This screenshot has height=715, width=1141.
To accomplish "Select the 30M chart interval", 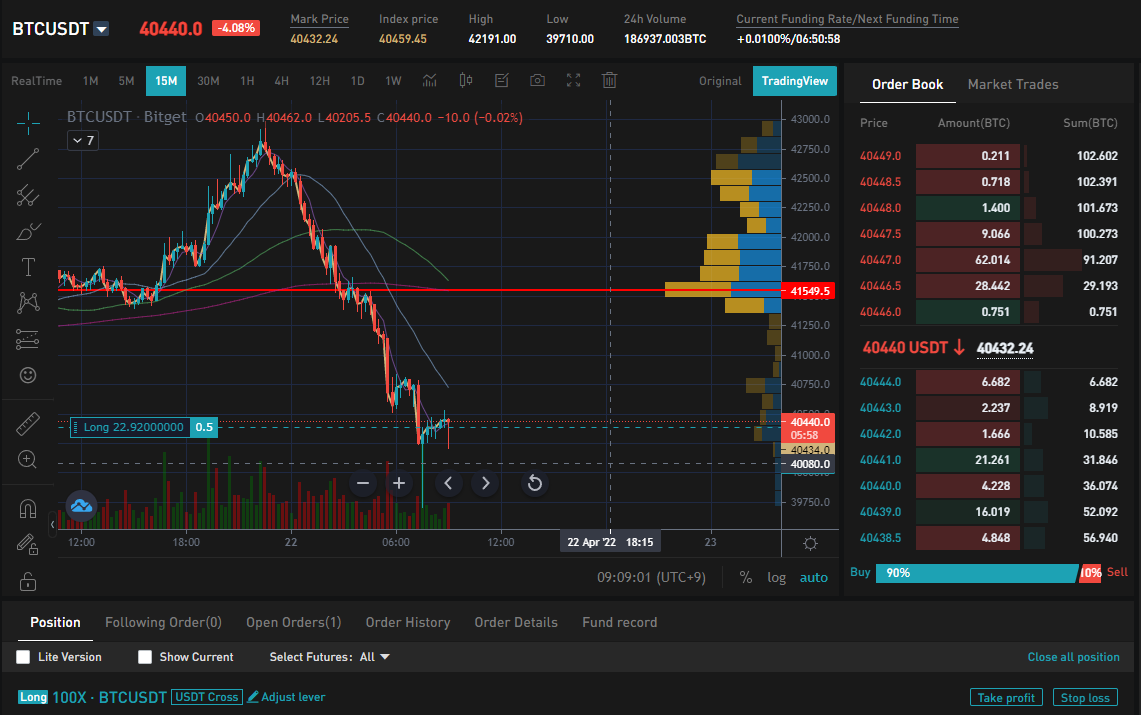I will coord(208,81).
